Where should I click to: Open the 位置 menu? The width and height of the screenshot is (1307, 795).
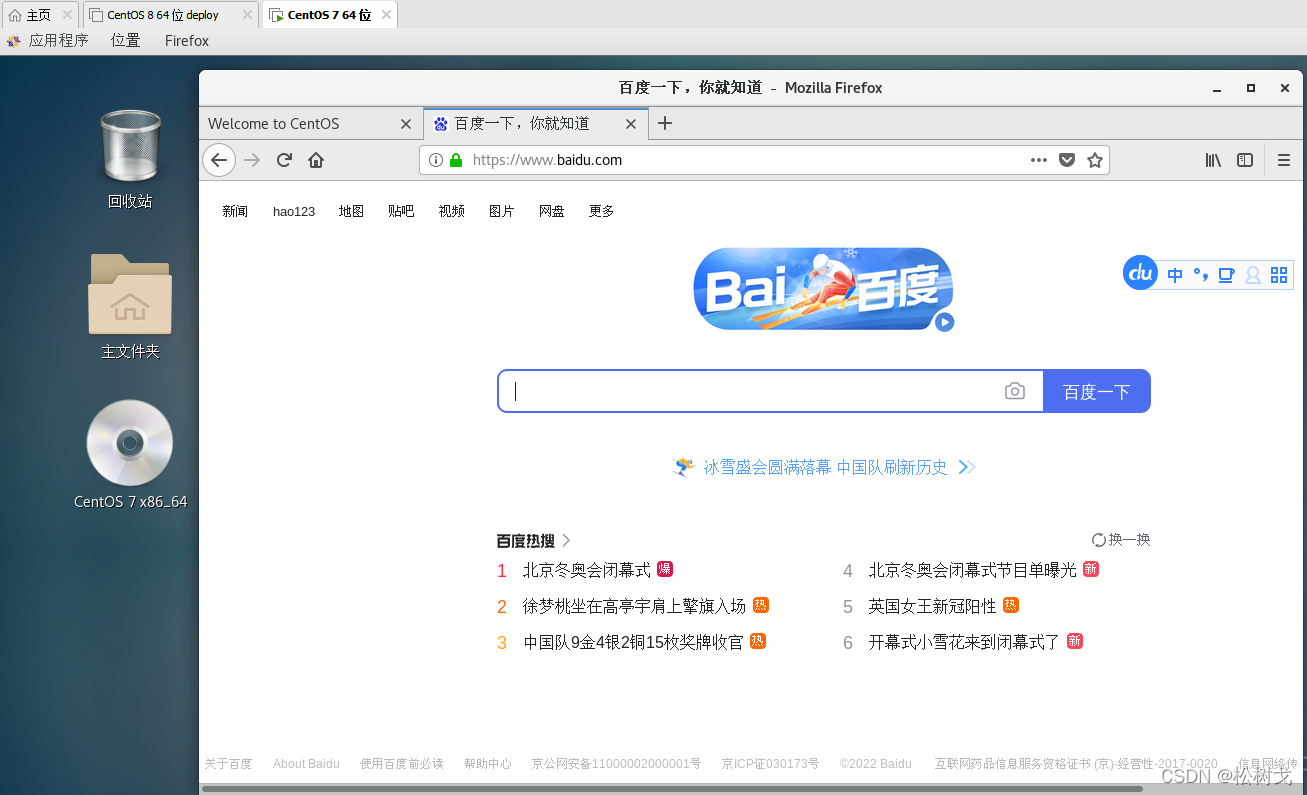tap(125, 41)
